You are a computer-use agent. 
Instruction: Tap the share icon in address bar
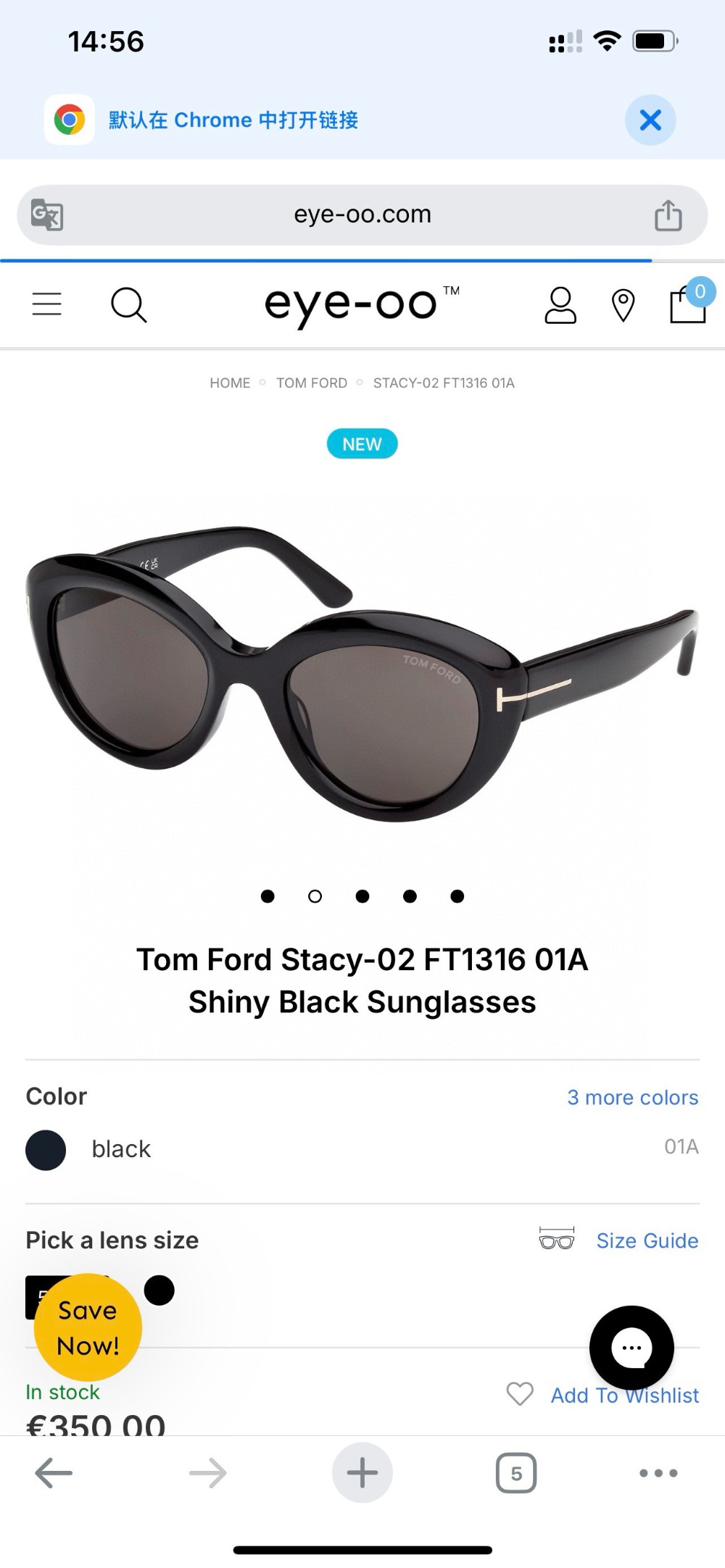pos(668,215)
